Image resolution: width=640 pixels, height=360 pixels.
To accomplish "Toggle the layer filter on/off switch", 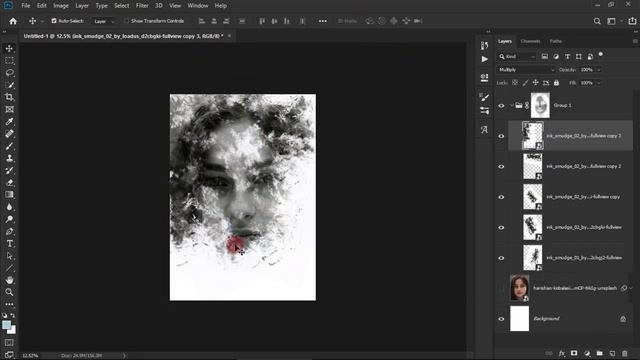I will click(600, 55).
